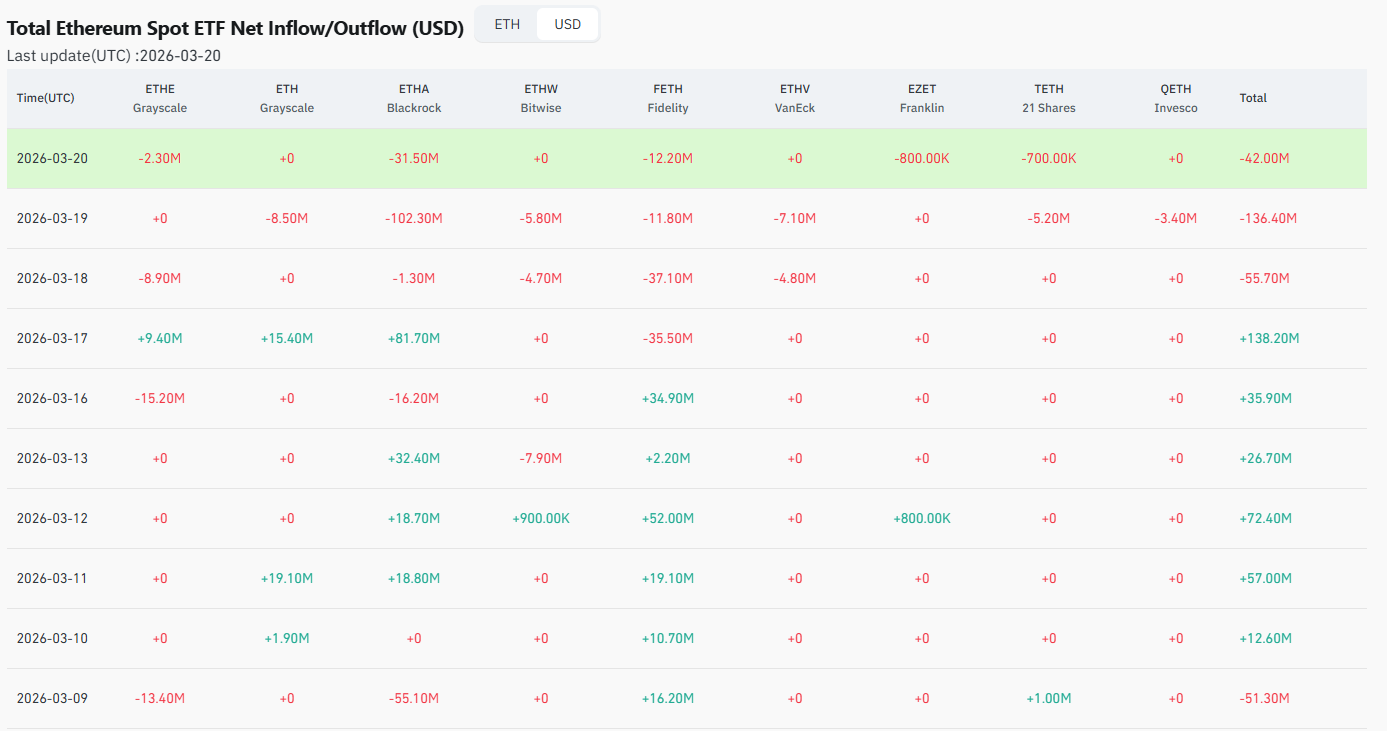1387x731 pixels.
Task: Click the +52.00M Fidelity inflow value
Action: tap(668, 518)
